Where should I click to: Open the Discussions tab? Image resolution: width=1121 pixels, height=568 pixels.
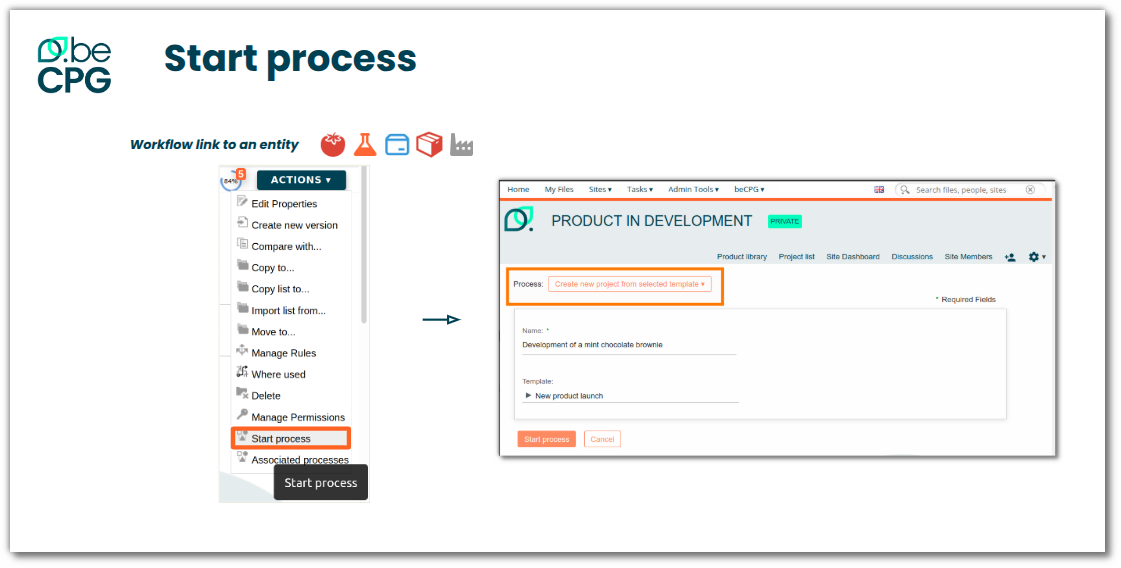[912, 257]
